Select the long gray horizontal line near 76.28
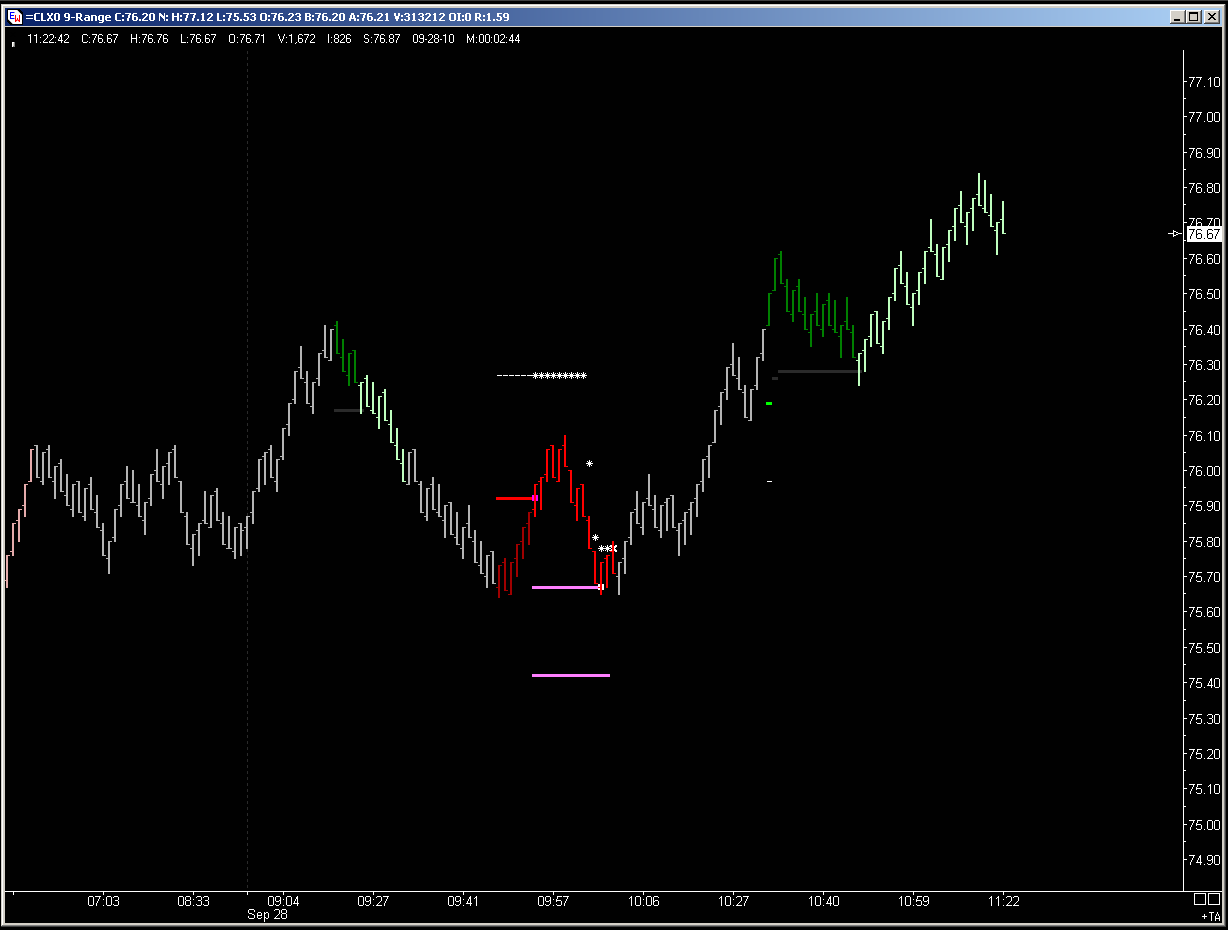The image size is (1228, 930). coord(818,372)
